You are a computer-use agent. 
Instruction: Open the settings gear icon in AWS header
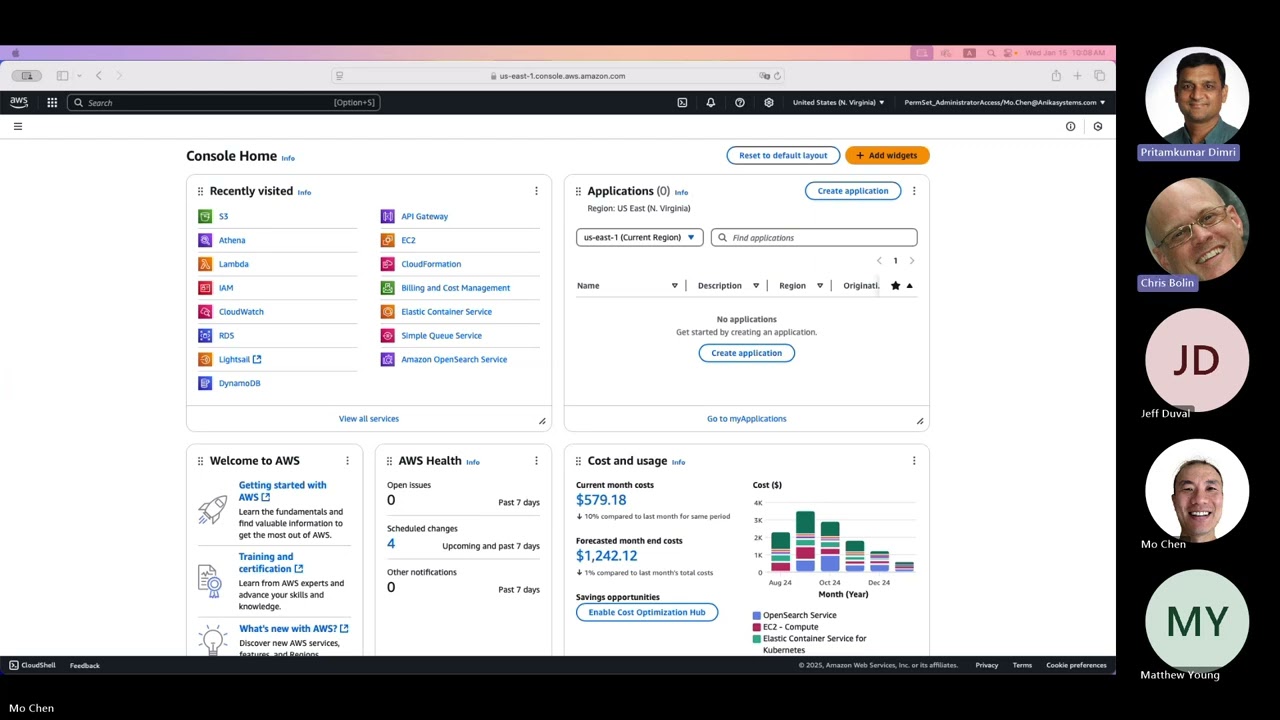[769, 102]
